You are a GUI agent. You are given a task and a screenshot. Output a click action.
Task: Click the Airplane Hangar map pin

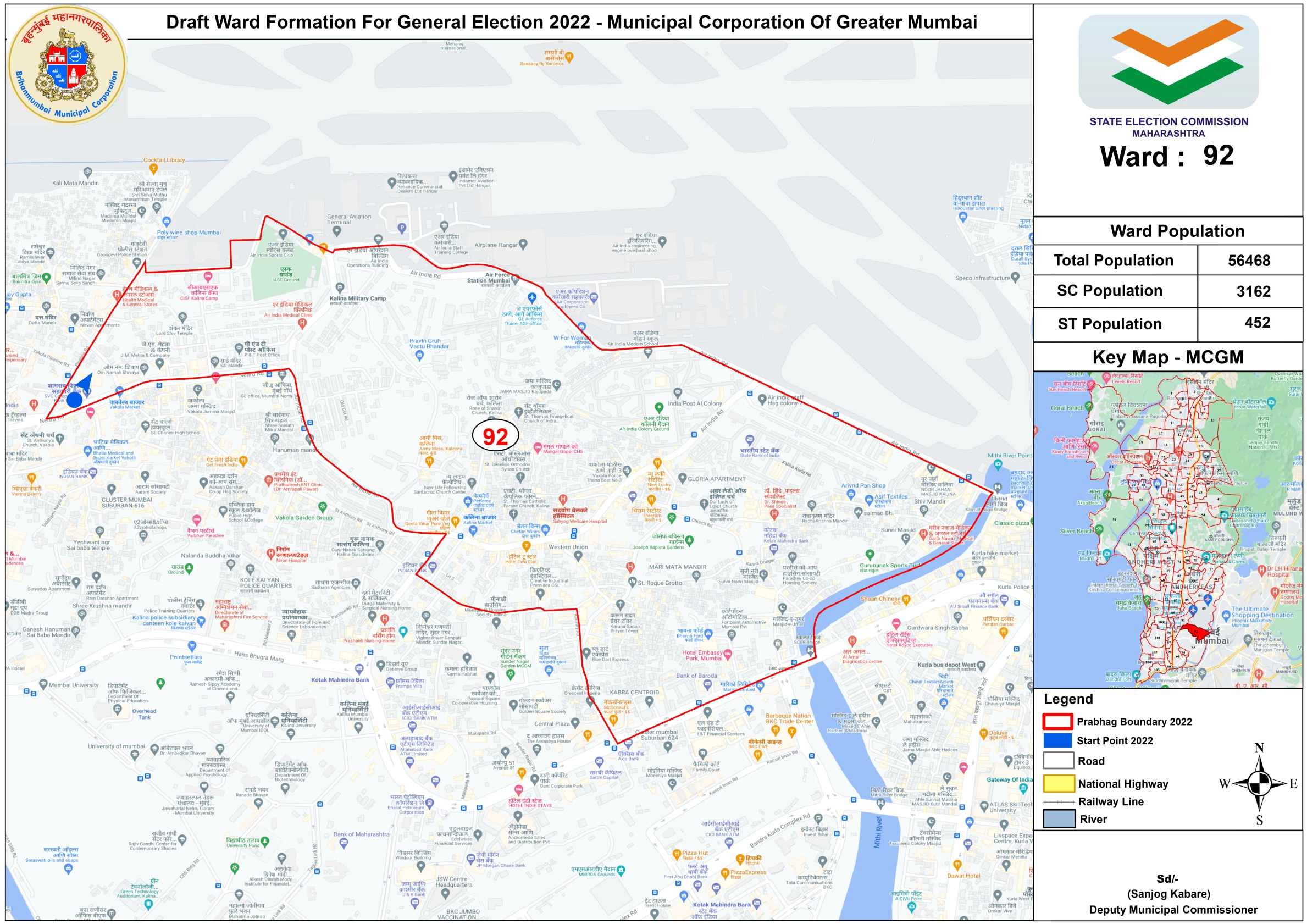pyautogui.click(x=523, y=244)
